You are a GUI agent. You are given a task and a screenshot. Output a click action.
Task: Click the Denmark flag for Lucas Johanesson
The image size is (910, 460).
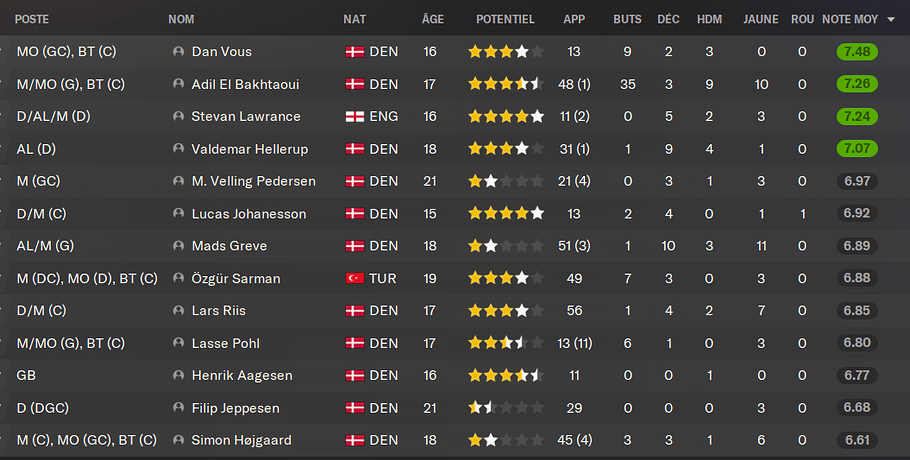point(354,214)
